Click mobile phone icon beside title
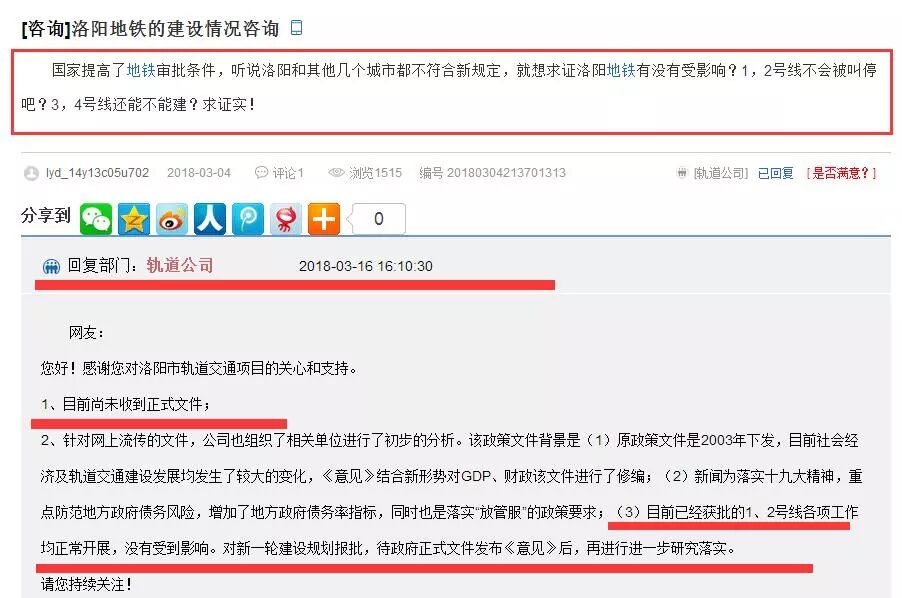902x598 pixels. (x=296, y=28)
